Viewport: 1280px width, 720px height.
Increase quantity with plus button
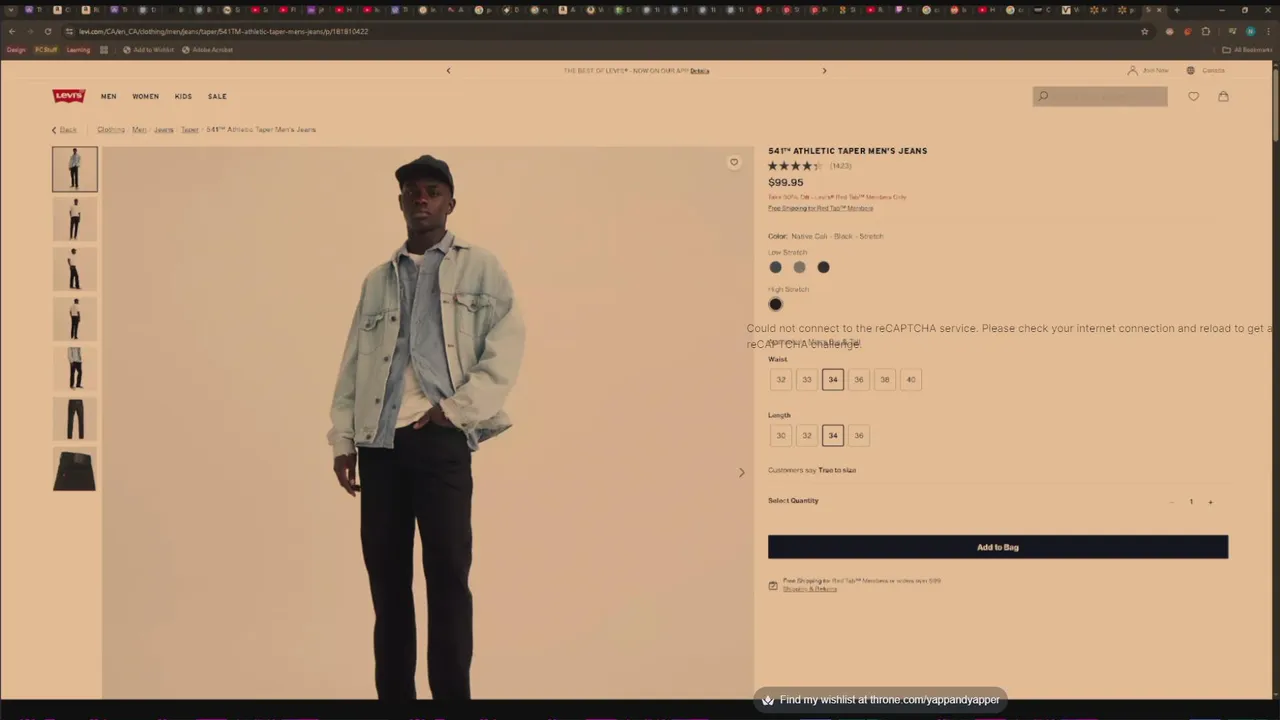[x=1210, y=502]
